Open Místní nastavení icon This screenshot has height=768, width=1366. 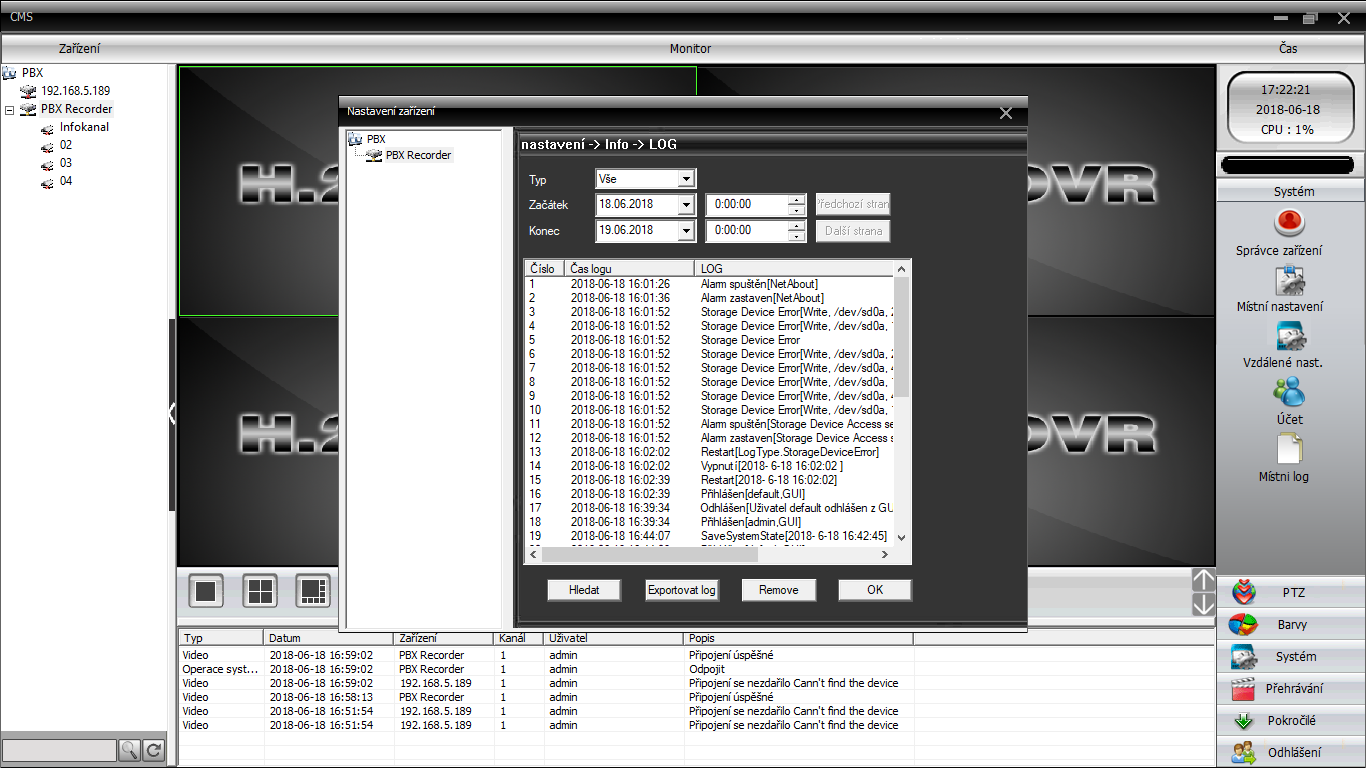click(x=1290, y=280)
